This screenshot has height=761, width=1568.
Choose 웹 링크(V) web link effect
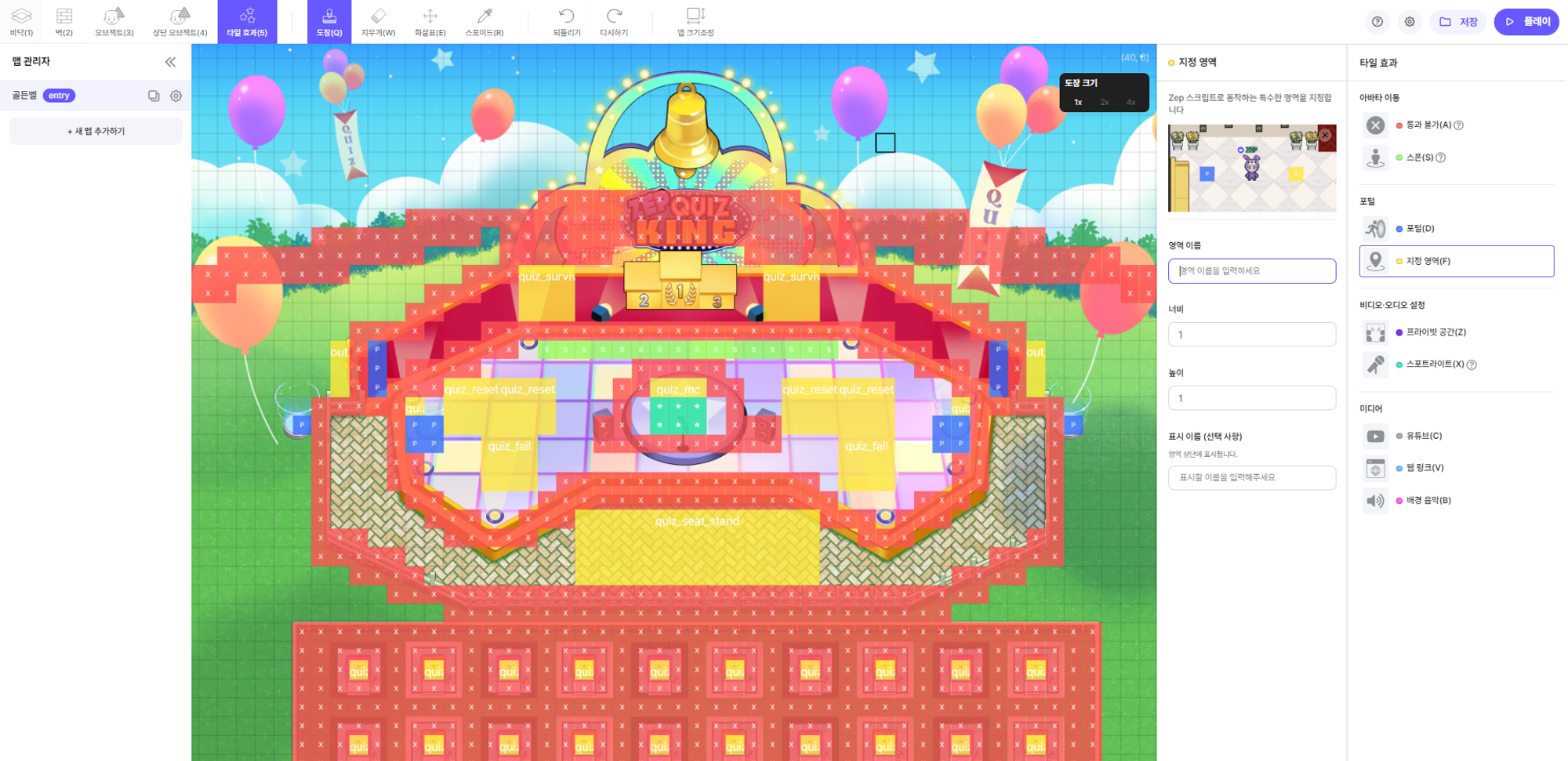click(1457, 468)
